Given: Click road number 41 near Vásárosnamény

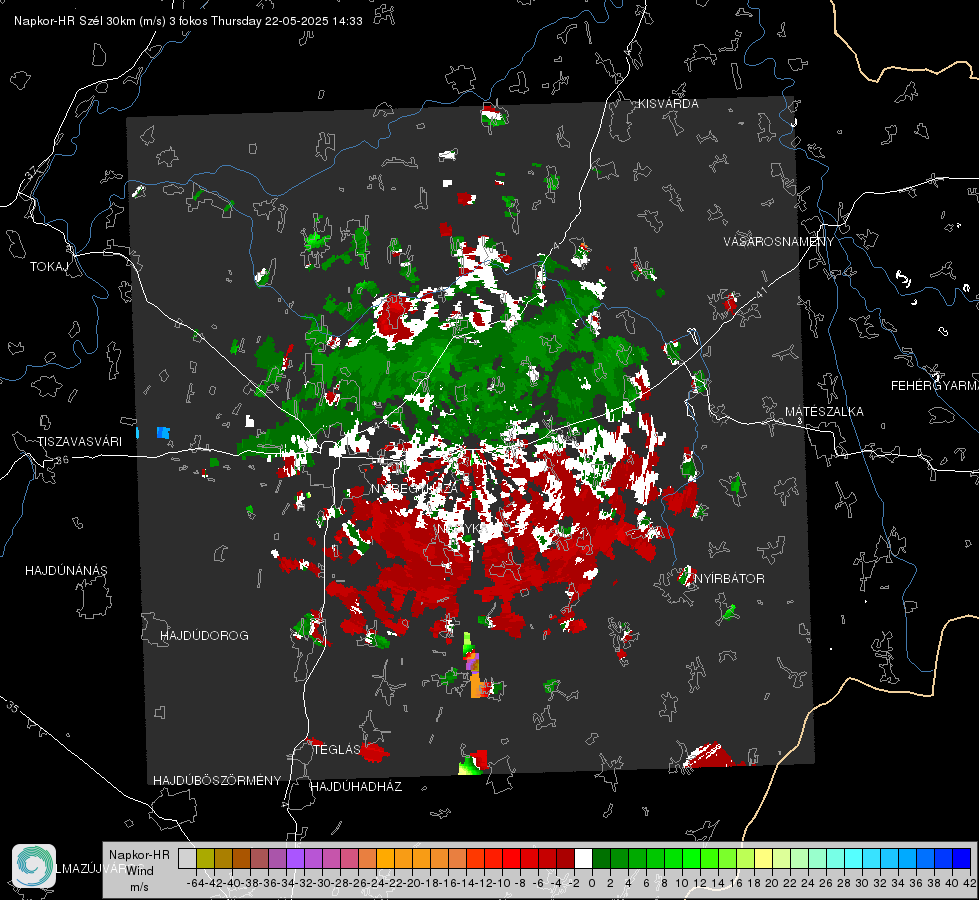Looking at the screenshot, I should [x=761, y=292].
